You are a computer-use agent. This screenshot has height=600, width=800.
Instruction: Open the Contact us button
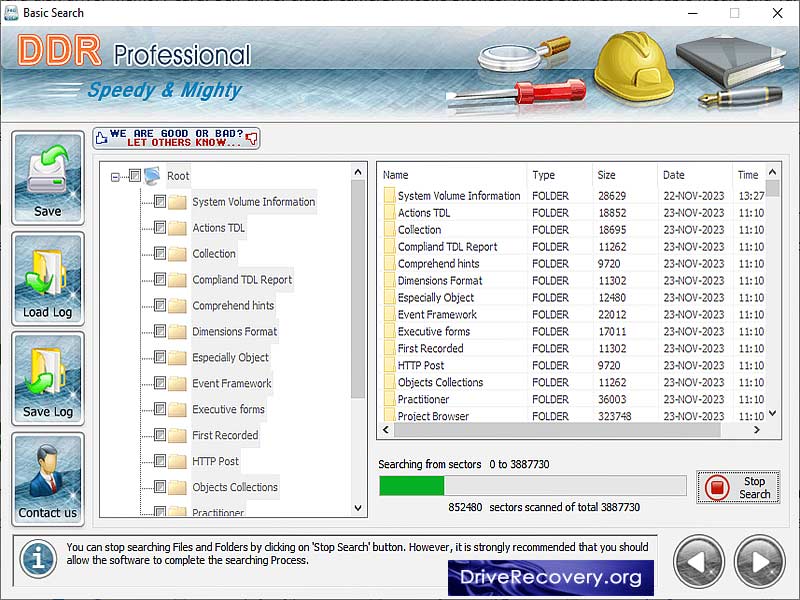48,479
